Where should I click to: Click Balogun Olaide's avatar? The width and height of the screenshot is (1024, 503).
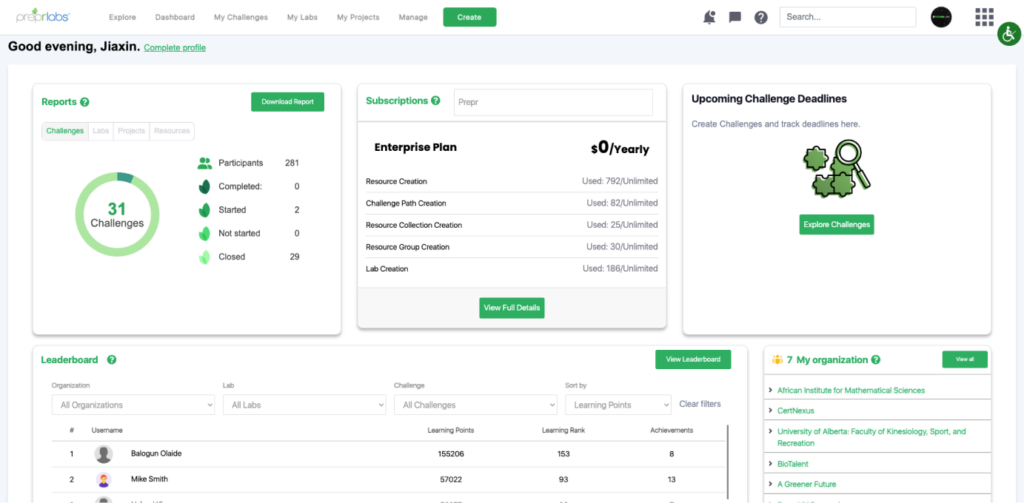pyautogui.click(x=103, y=454)
